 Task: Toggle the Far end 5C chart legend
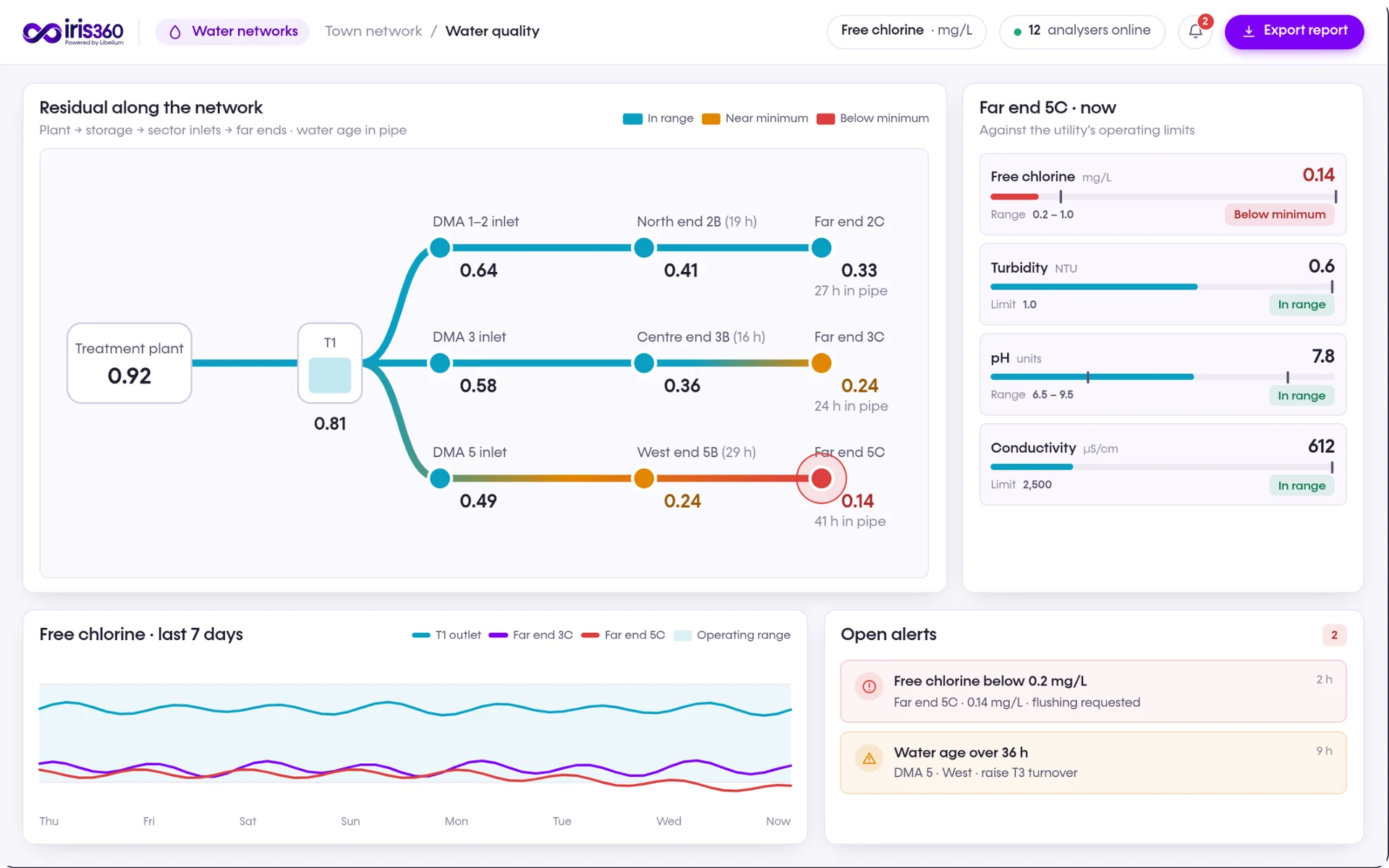pos(623,635)
